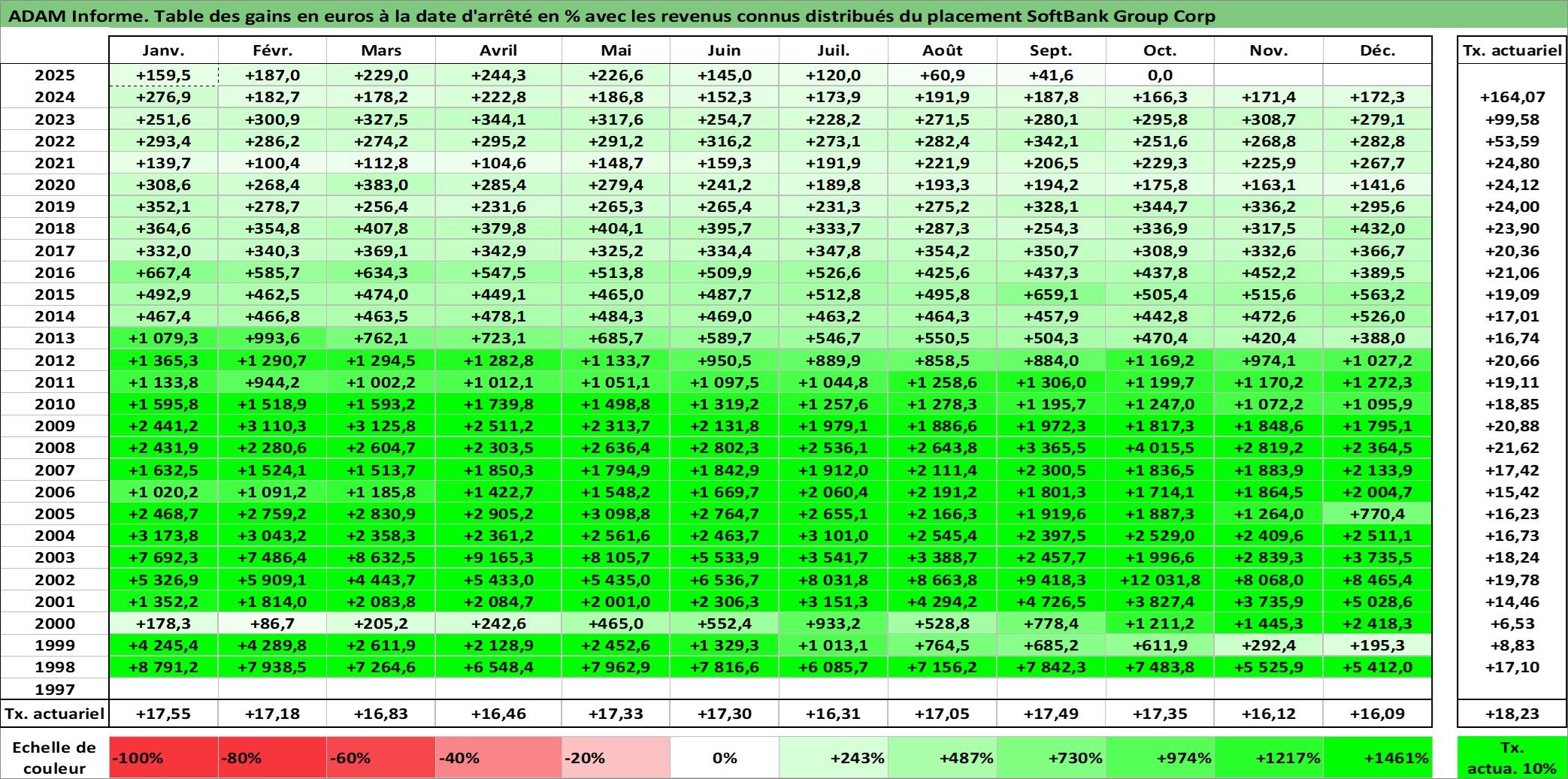The width and height of the screenshot is (1568, 779).
Task: Select the 'Nov.' column header
Action: (1269, 50)
